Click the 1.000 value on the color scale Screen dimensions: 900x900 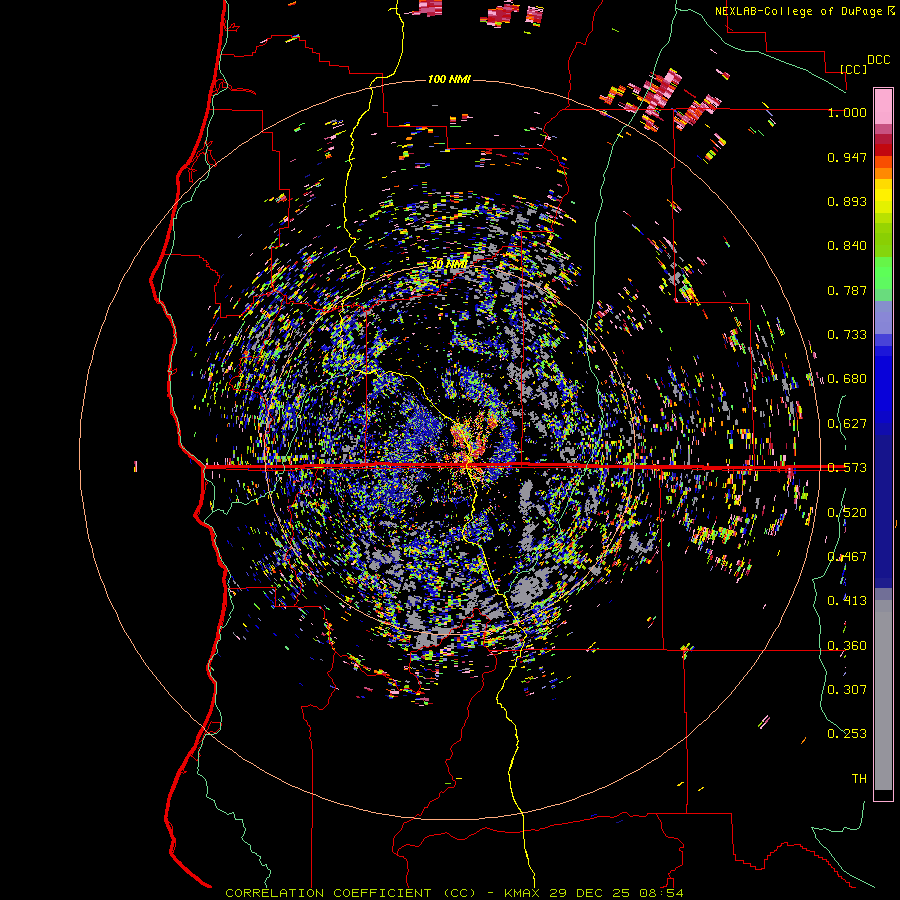pyautogui.click(x=847, y=112)
